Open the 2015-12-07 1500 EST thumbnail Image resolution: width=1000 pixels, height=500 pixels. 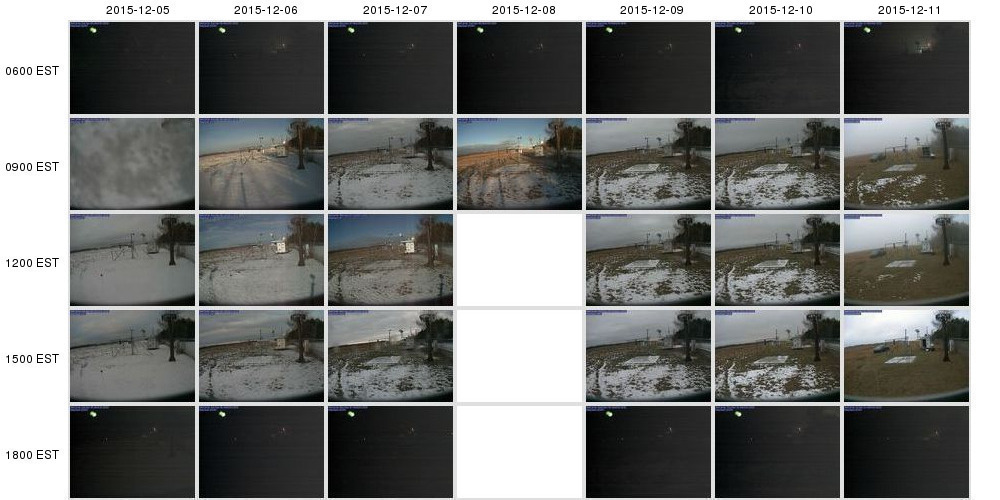tap(390, 356)
